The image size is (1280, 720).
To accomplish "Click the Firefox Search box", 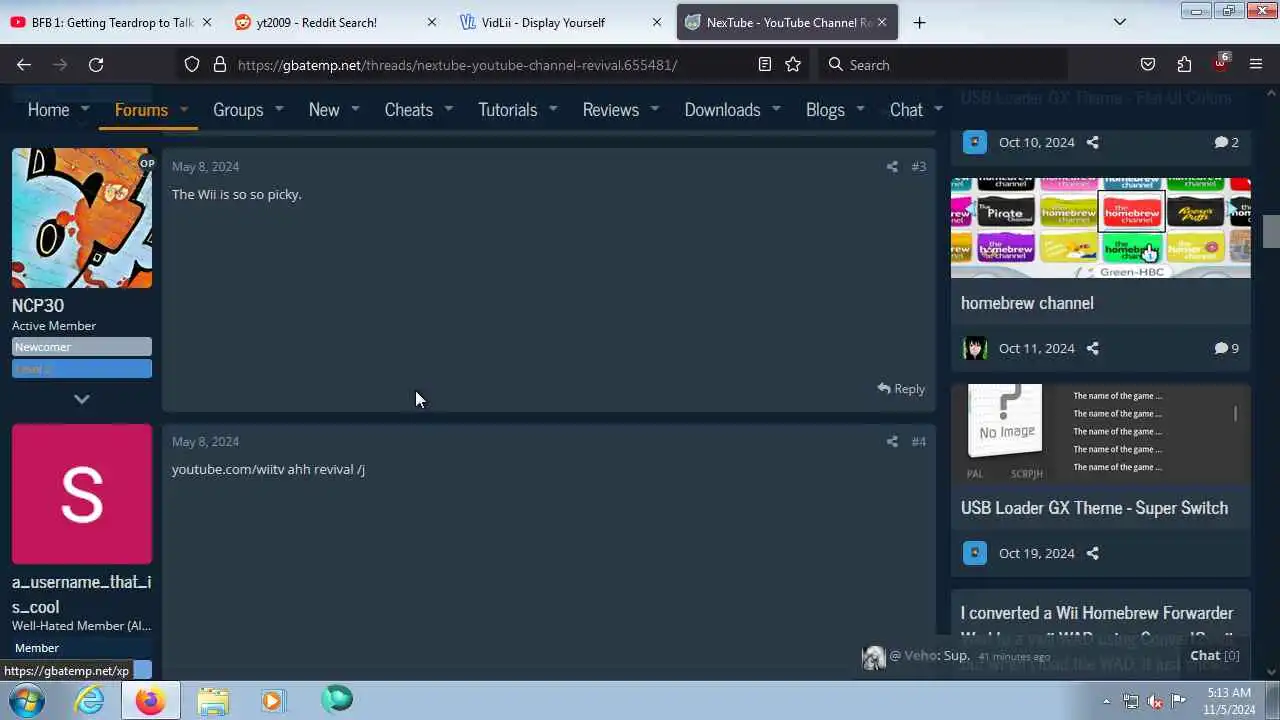I will tap(941, 64).
